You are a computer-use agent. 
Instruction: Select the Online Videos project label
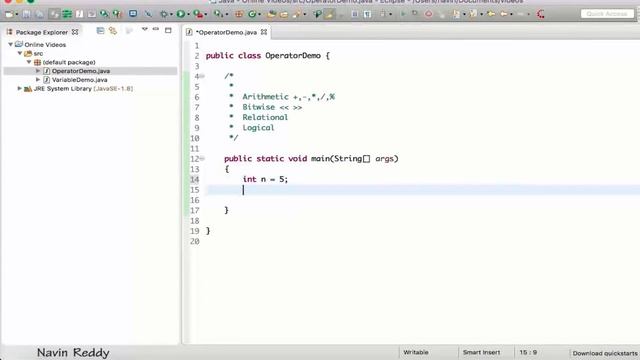[45, 44]
